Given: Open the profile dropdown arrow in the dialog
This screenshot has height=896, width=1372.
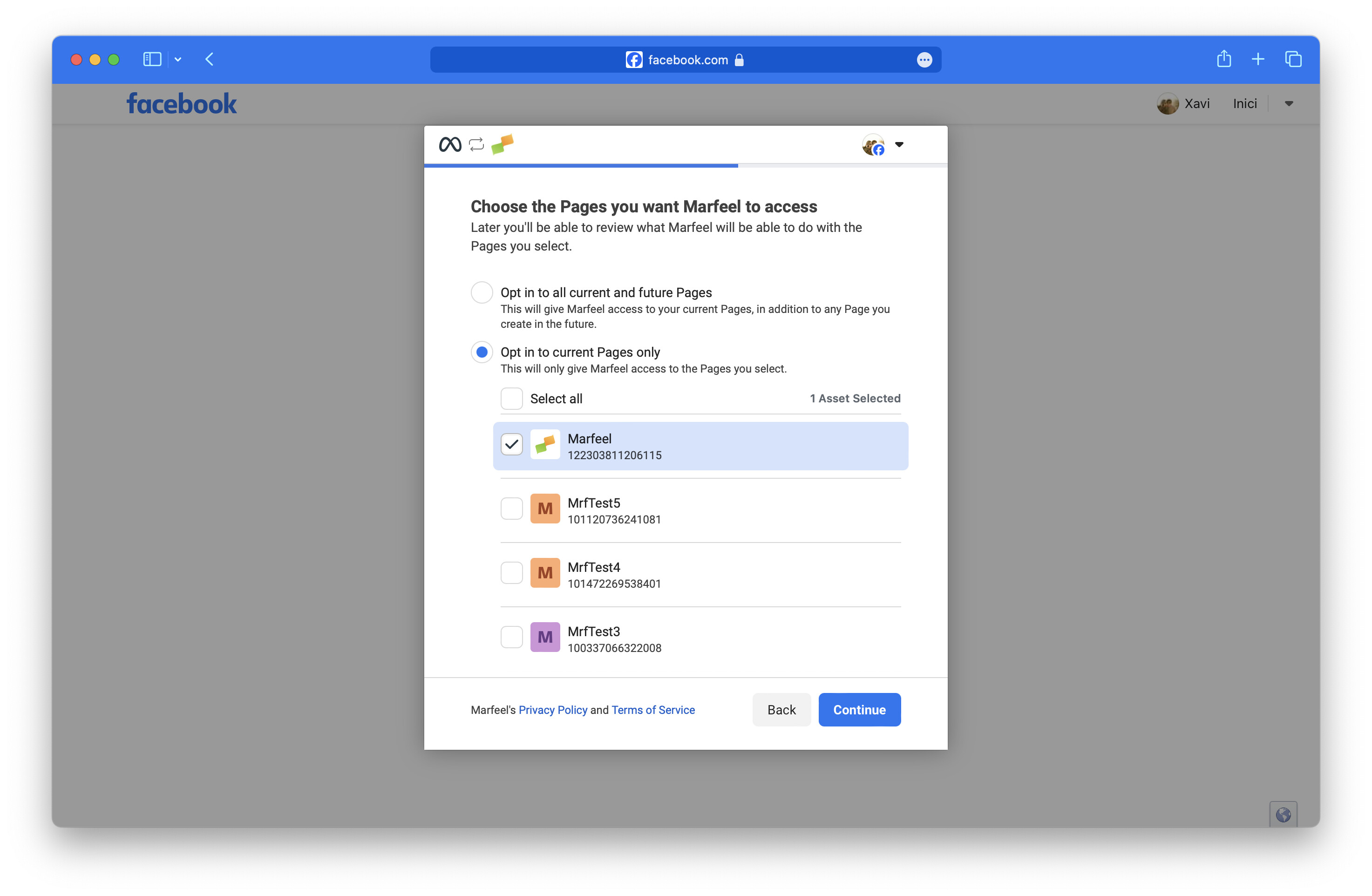Looking at the screenshot, I should tap(899, 145).
